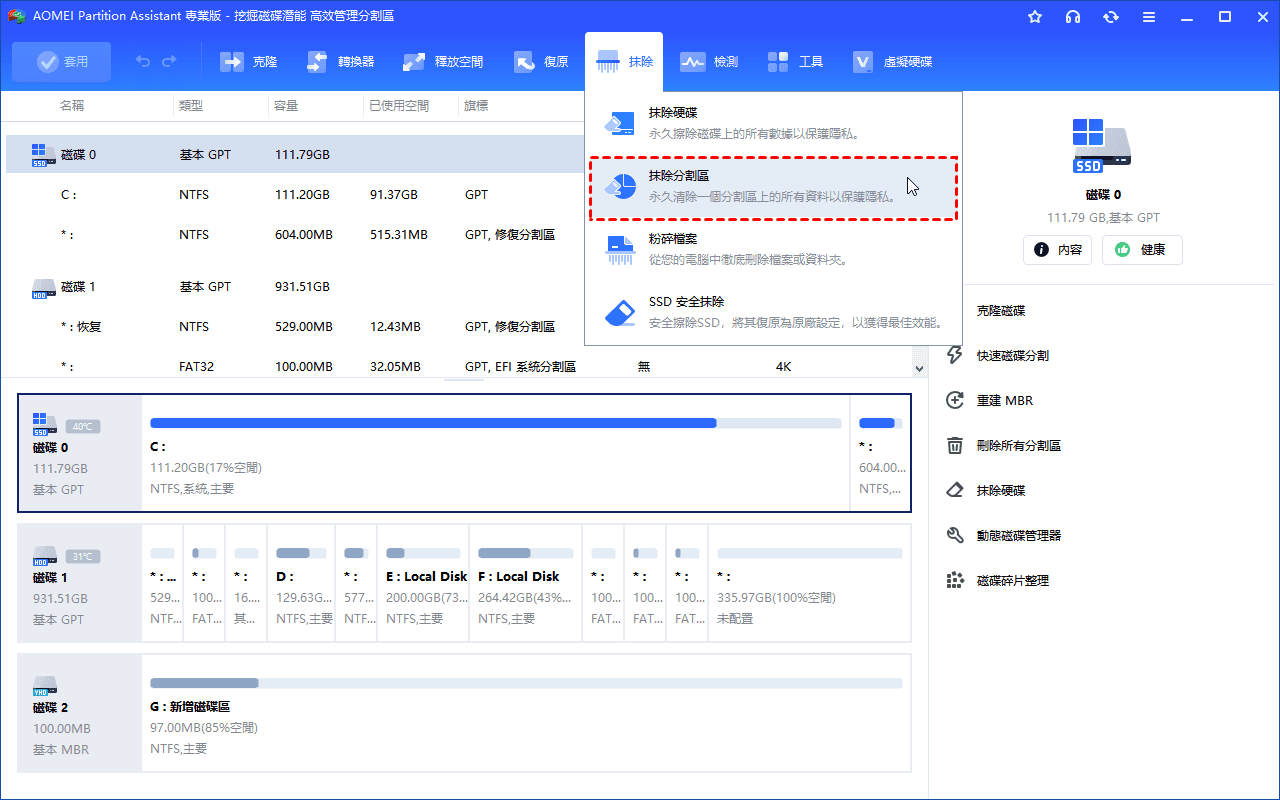This screenshot has height=800, width=1280.
Task: Open the title bar hamburger menu
Action: tap(1148, 17)
